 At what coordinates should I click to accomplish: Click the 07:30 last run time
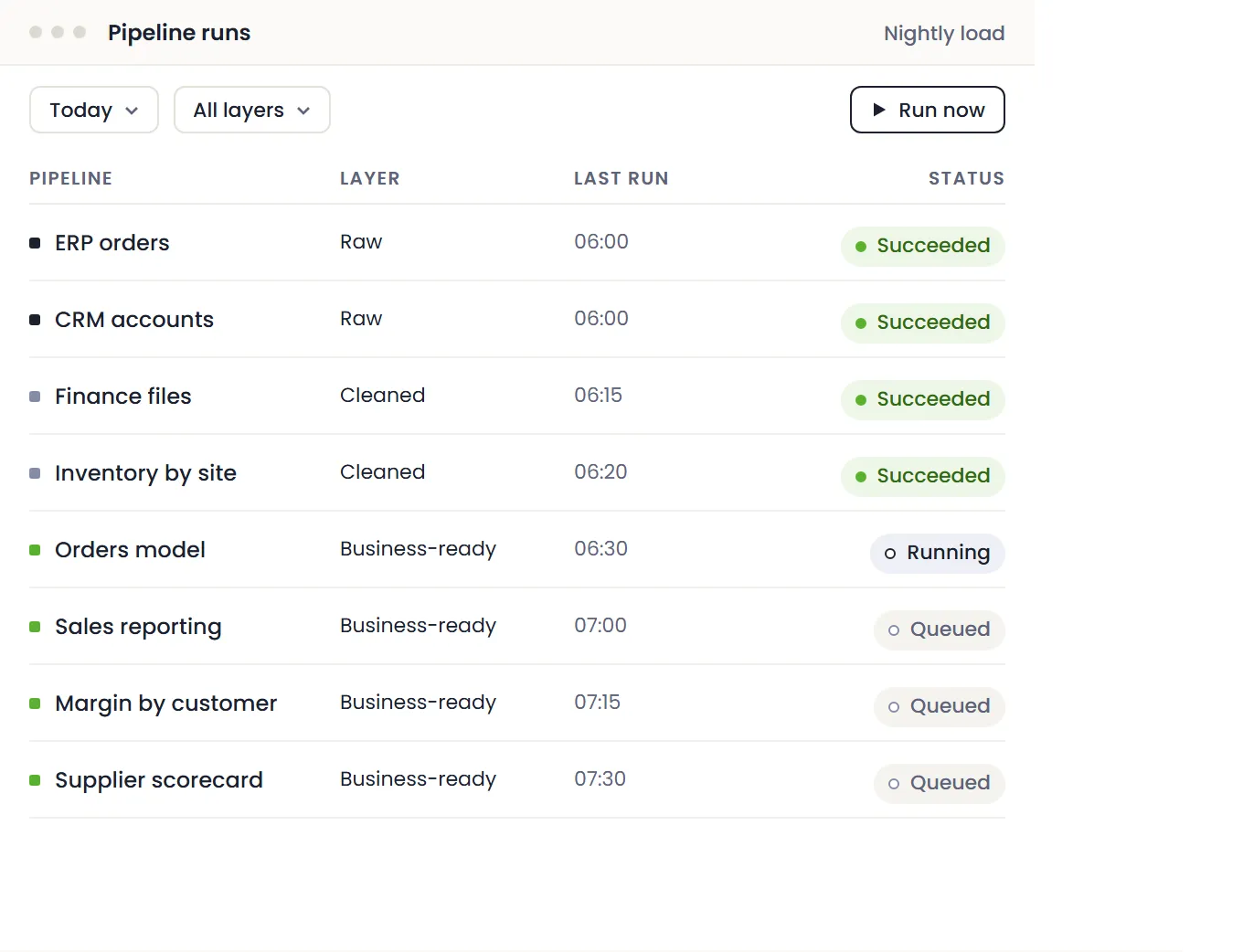[600, 779]
